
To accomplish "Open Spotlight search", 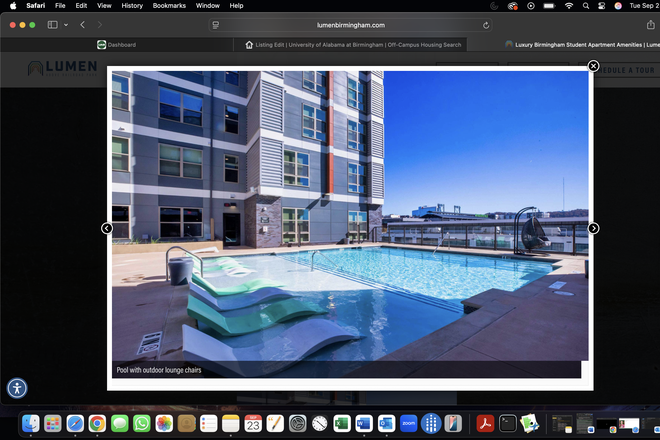I will pyautogui.click(x=585, y=6).
